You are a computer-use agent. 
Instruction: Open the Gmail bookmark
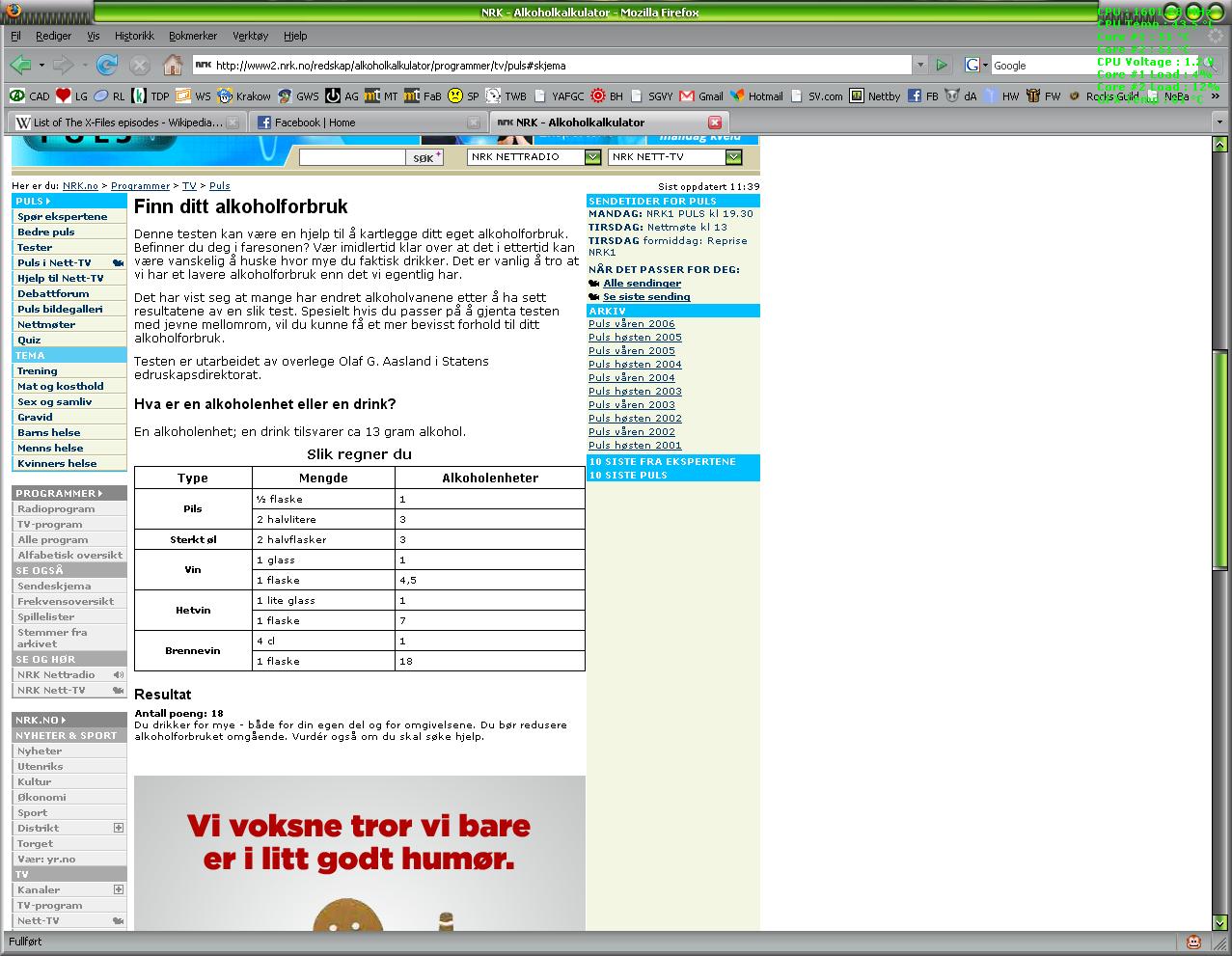(x=701, y=96)
